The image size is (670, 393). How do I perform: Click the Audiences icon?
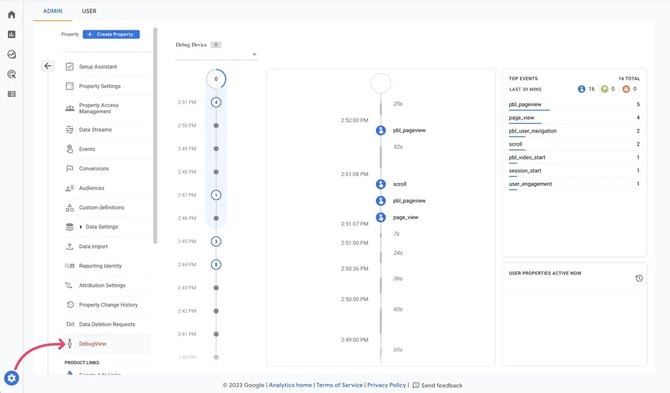click(70, 188)
